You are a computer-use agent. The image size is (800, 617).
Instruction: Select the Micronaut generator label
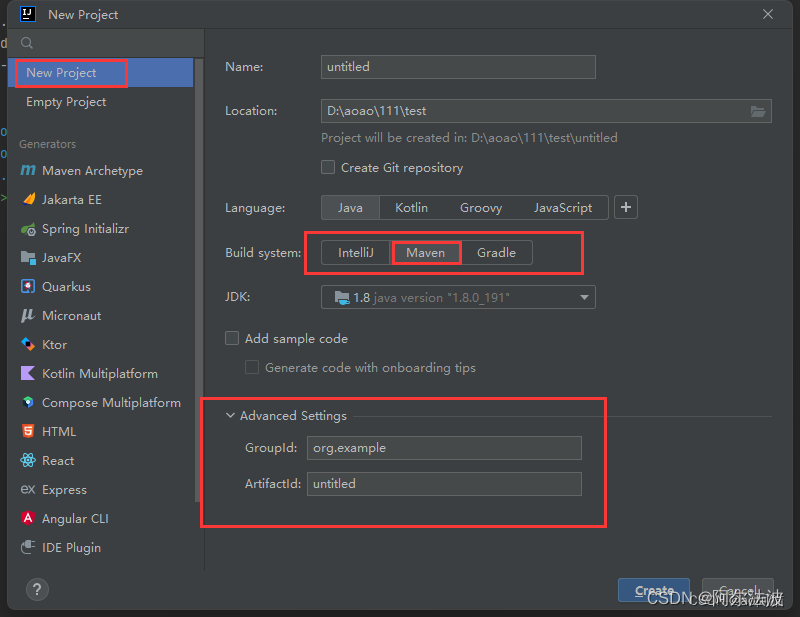click(71, 316)
